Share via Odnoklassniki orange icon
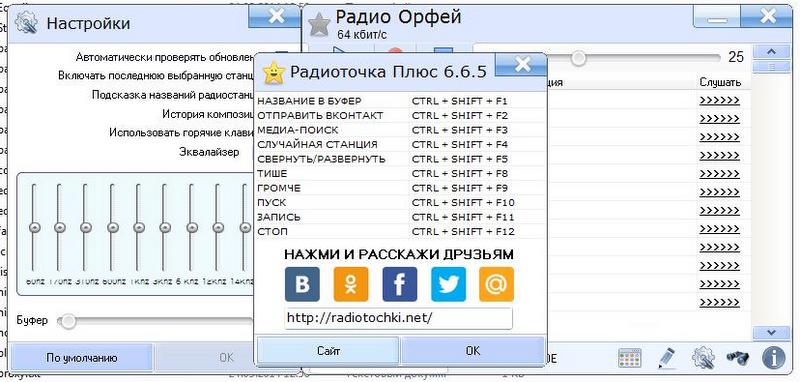 pyautogui.click(x=351, y=284)
